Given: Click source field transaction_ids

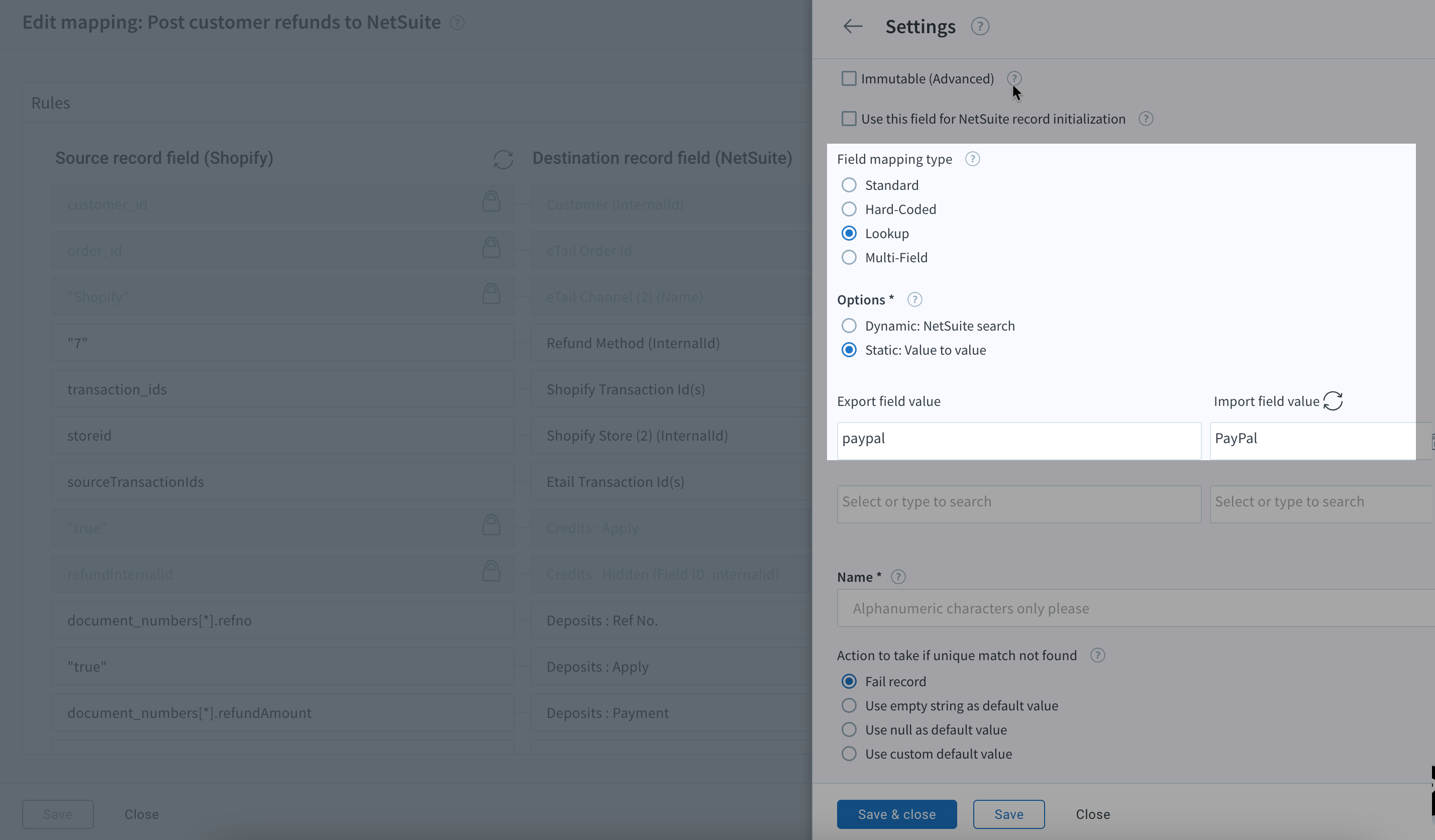Looking at the screenshot, I should pyautogui.click(x=282, y=389).
